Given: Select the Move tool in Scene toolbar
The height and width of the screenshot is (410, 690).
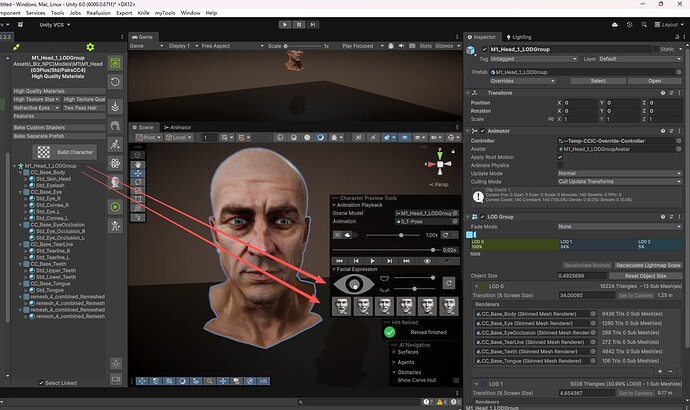Looking at the screenshot, I should (138, 173).
